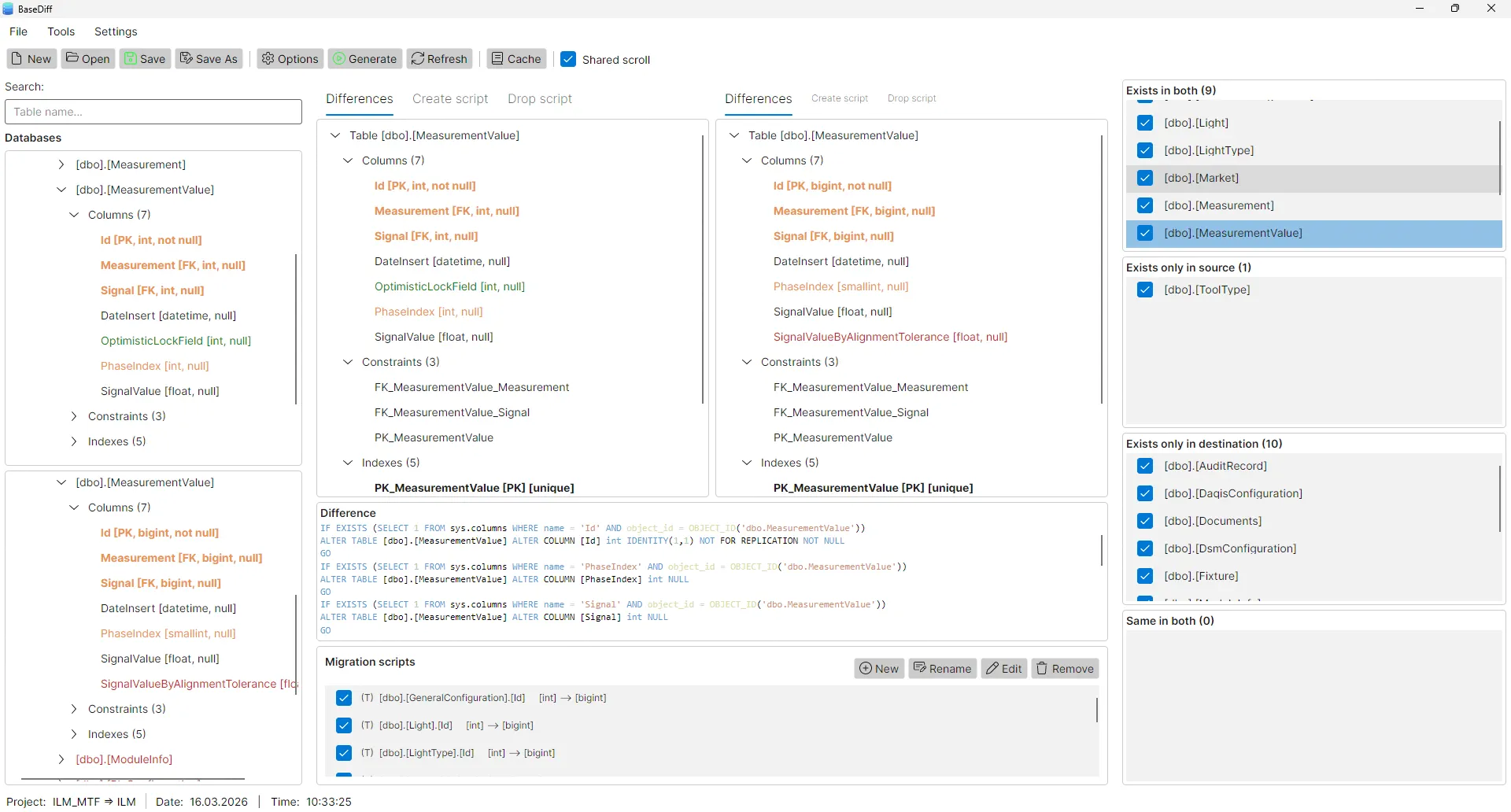Uncheck the [dbo].[ToolType] entry
The width and height of the screenshot is (1511, 812).
(x=1146, y=290)
